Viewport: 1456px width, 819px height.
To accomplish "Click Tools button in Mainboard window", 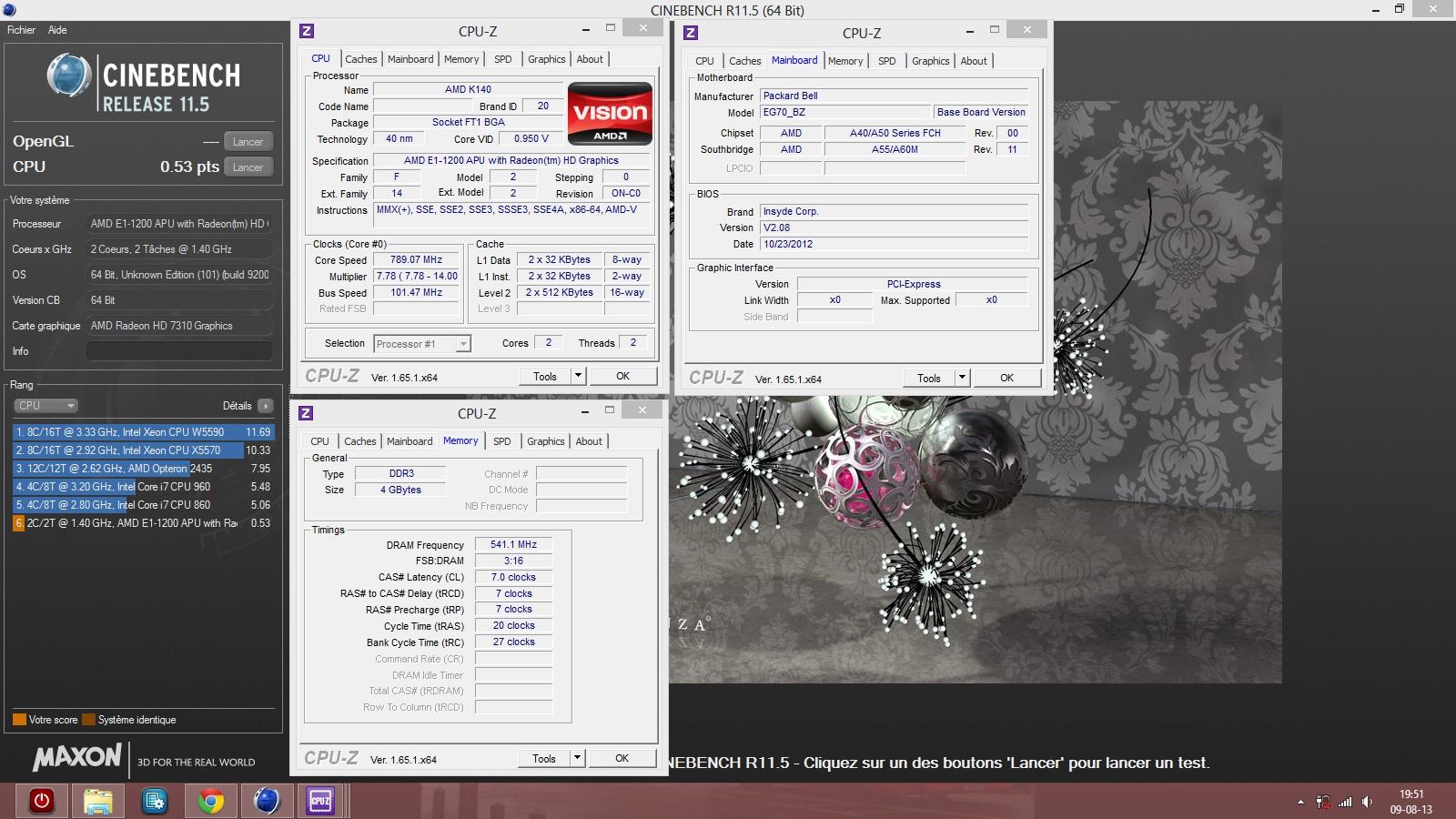I will tap(929, 378).
